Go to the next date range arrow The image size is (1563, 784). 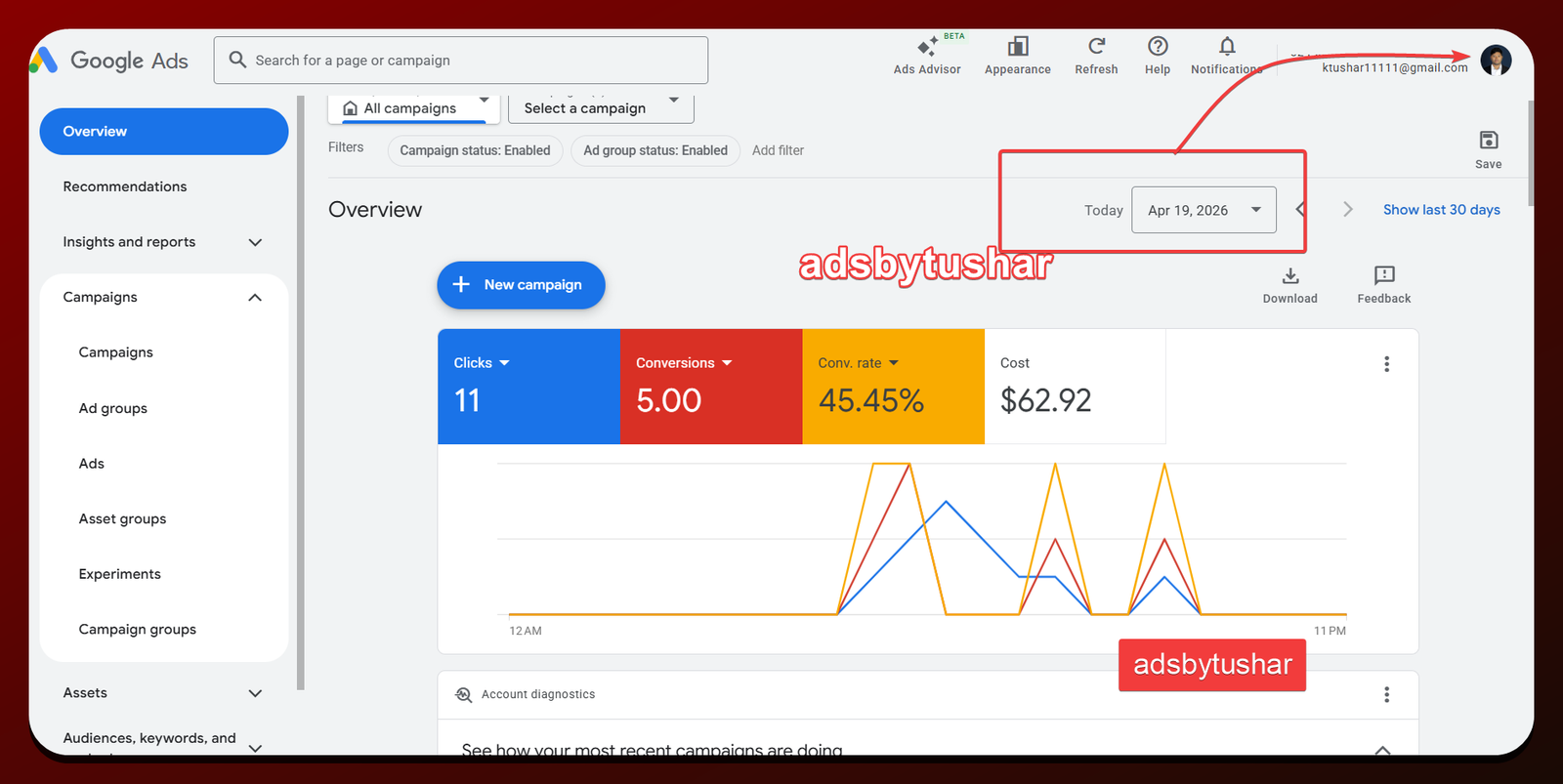1347,209
